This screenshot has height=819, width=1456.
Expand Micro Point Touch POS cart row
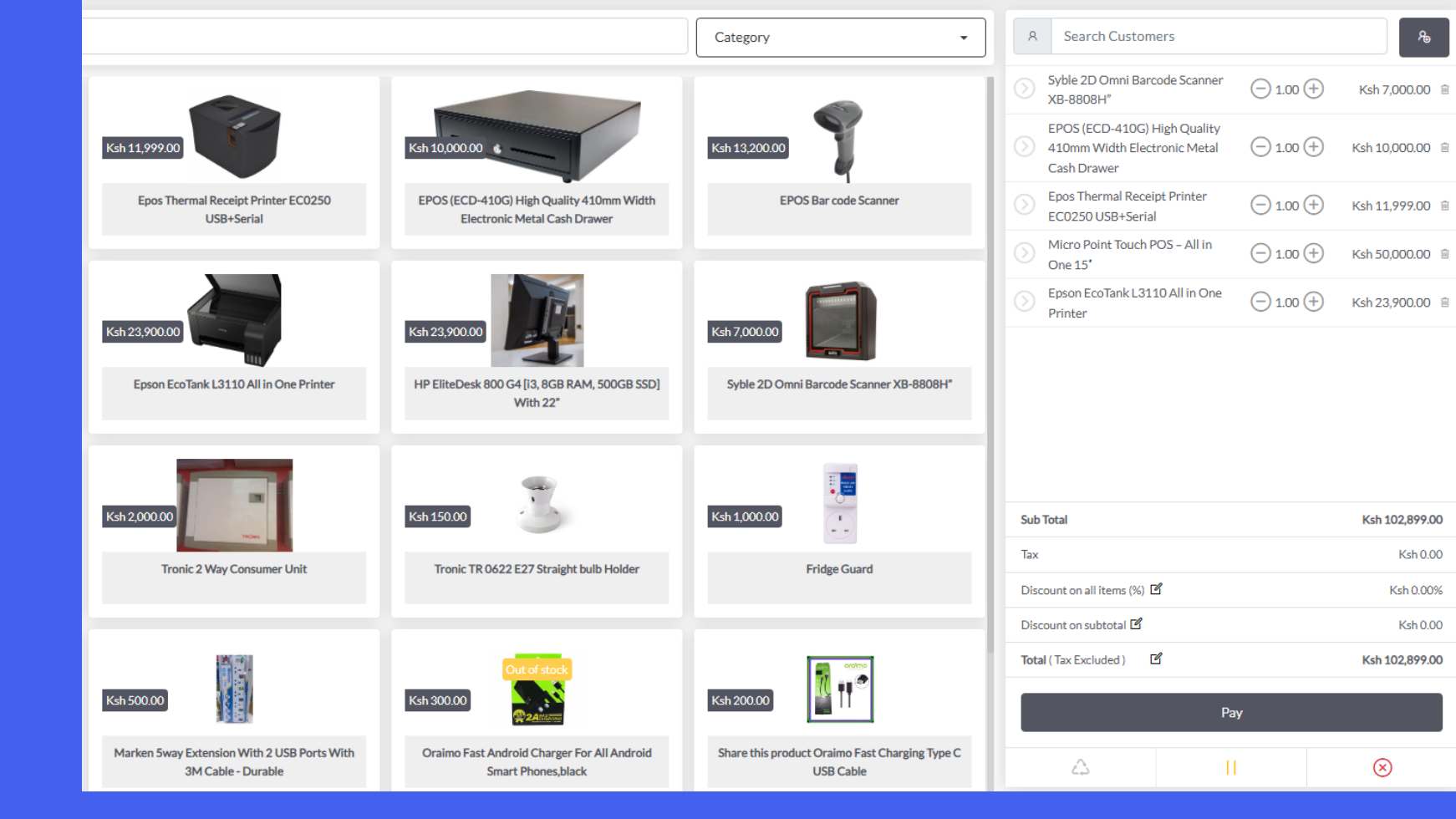1024,253
